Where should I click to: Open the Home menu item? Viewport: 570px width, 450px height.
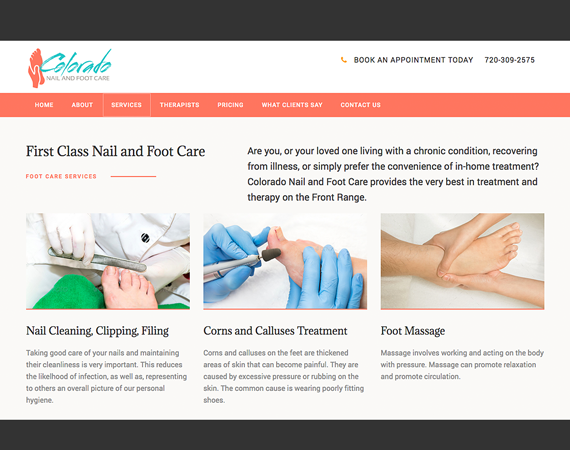44,105
